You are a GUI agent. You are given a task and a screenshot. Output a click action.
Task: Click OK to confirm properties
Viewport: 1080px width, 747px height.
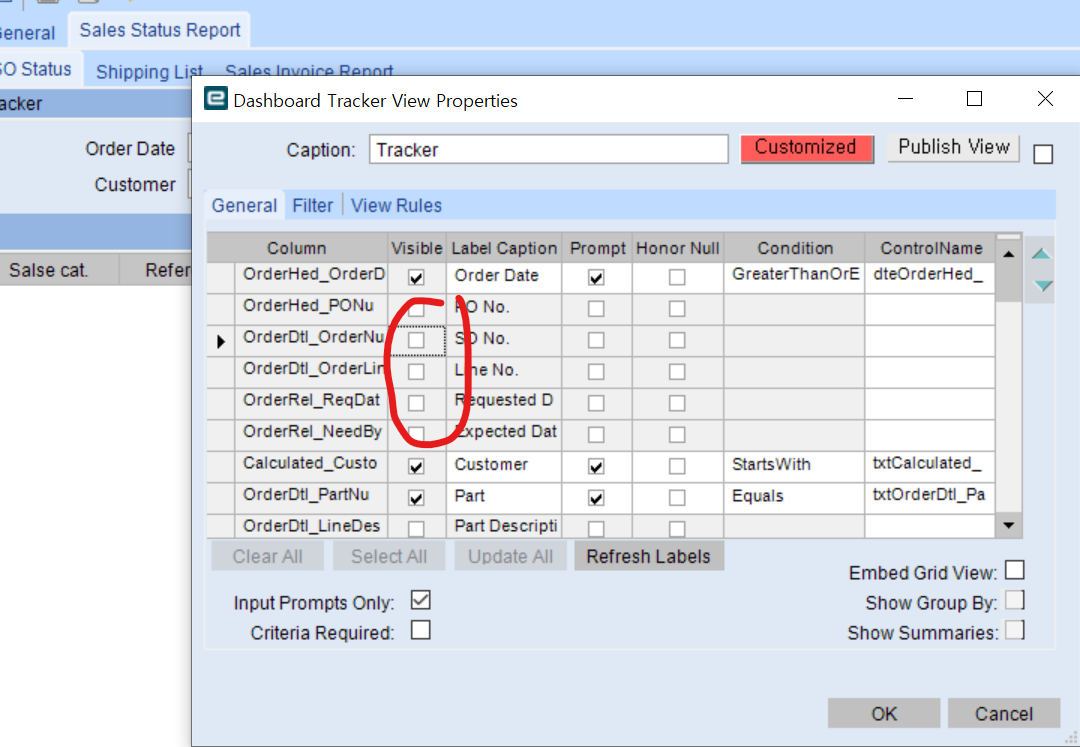(x=884, y=713)
